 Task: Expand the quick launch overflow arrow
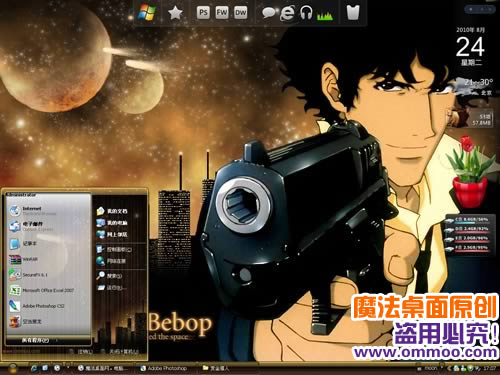pyautogui.click(x=68, y=368)
